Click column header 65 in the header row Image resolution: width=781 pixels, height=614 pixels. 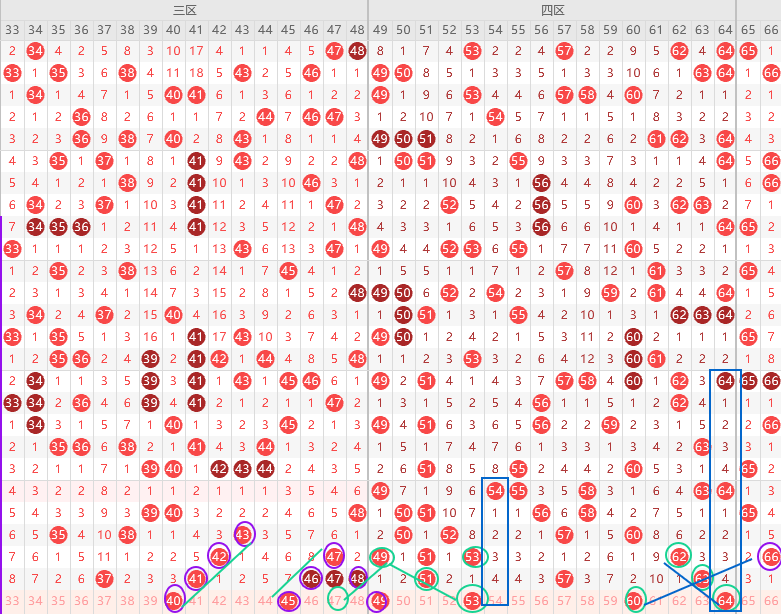click(x=748, y=30)
